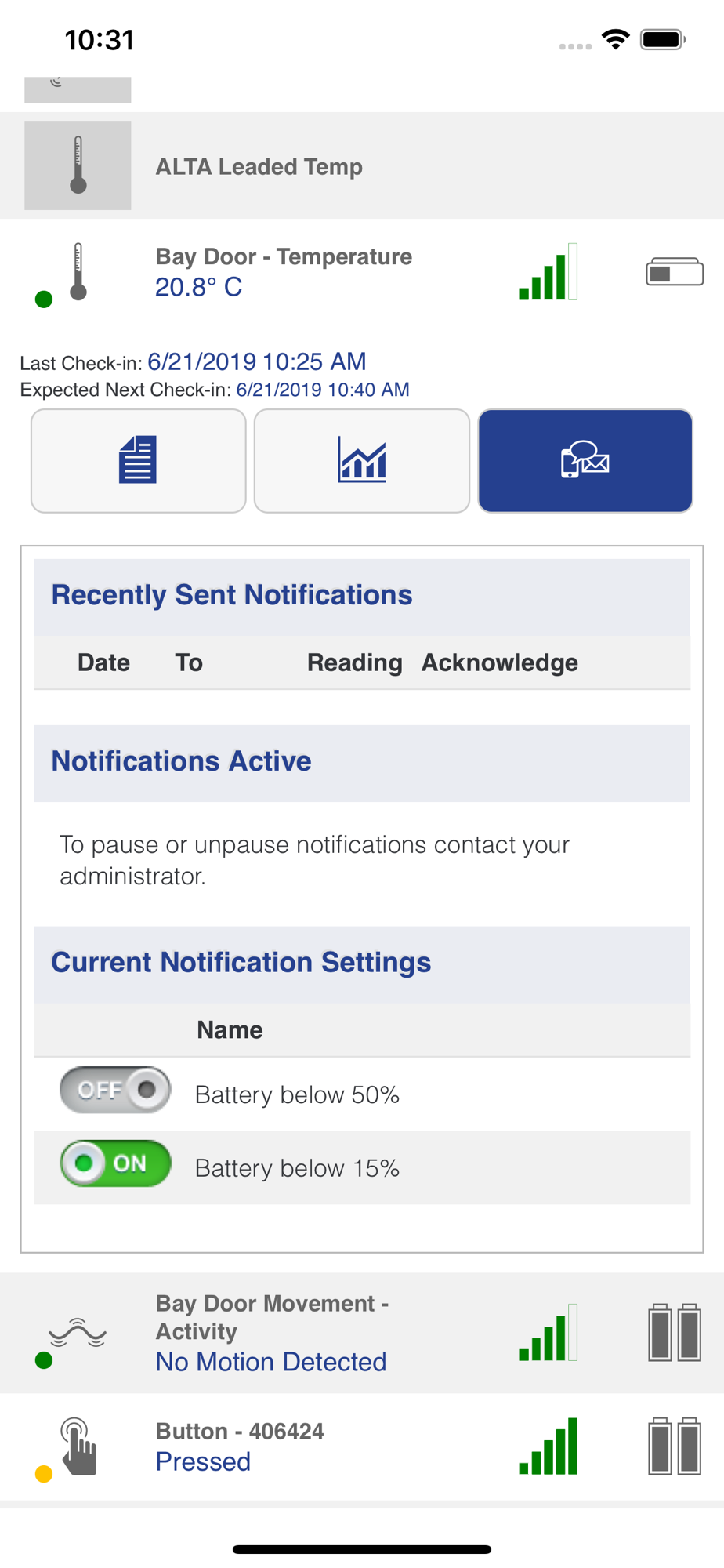Open the Bay Door Movement - Activity sensor
The height and width of the screenshot is (1568, 724).
(362, 1333)
